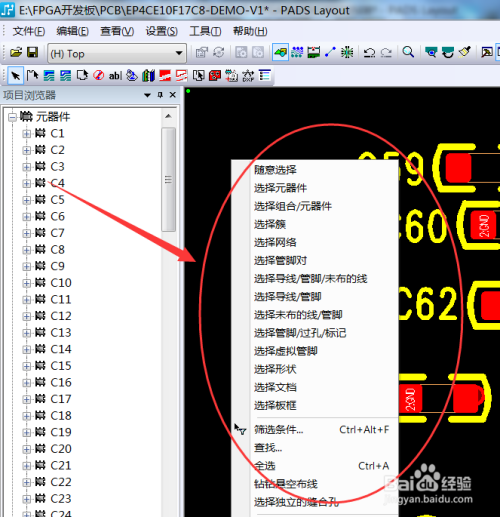This screenshot has width=500, height=517.
Task: Choose 选择网络 from context menu
Action: (x=275, y=242)
